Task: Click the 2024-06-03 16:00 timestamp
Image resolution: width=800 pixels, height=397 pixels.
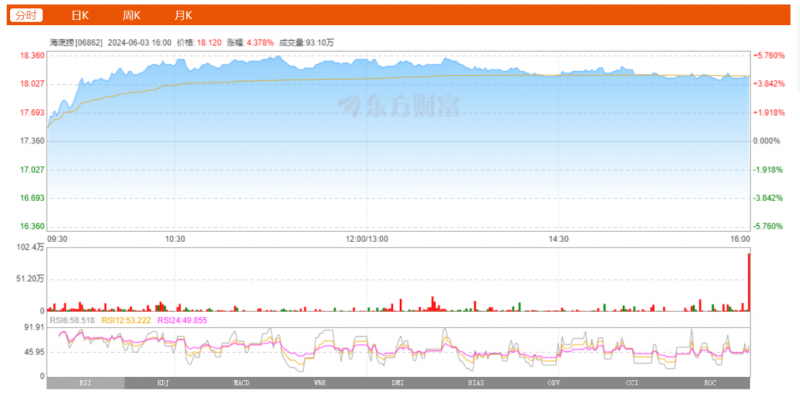Action: [x=139, y=43]
